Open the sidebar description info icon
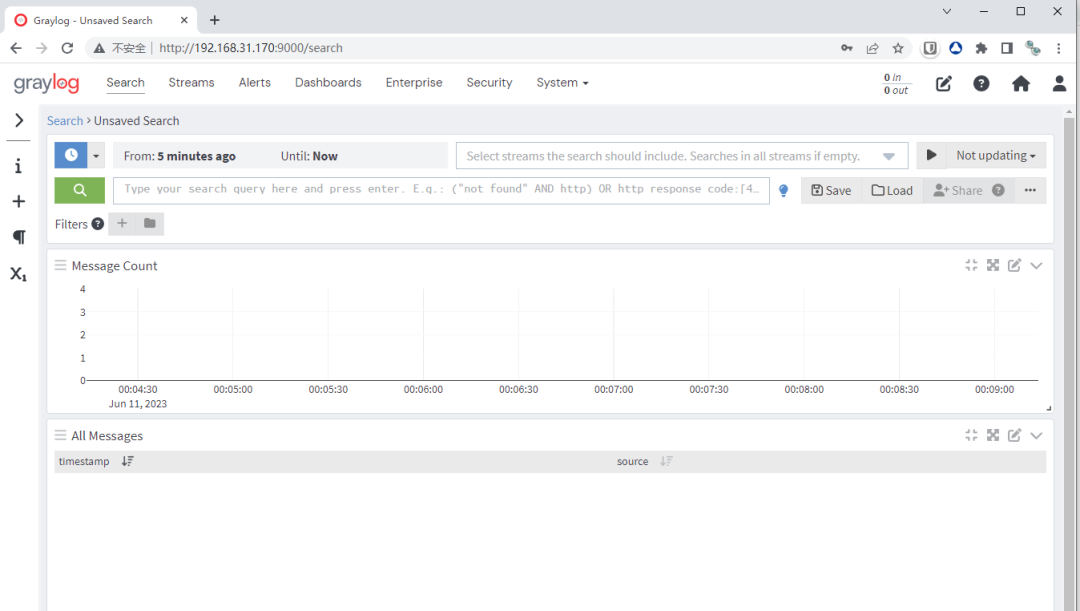 (x=19, y=166)
